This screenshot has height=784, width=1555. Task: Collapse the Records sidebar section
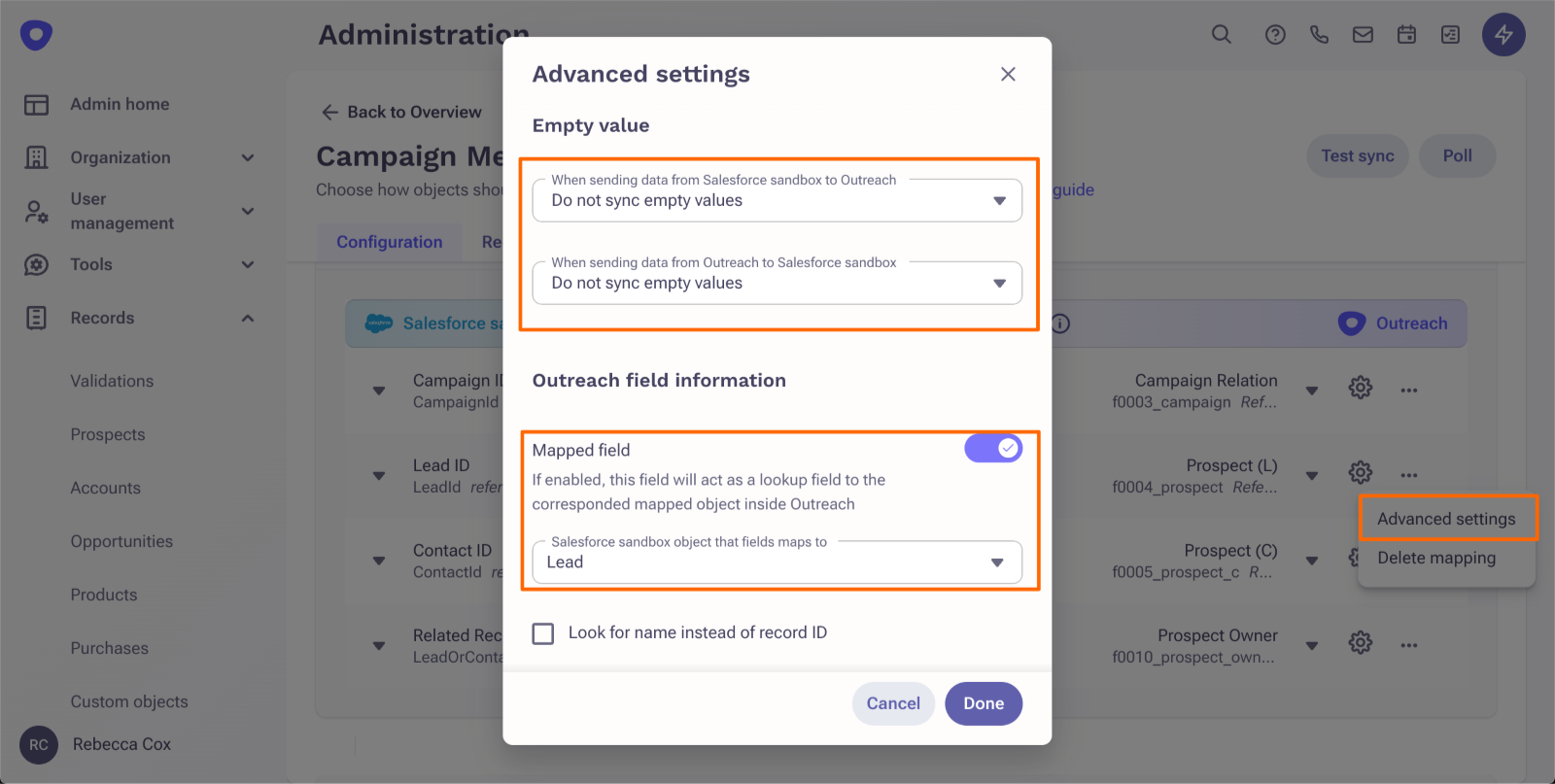coord(248,318)
